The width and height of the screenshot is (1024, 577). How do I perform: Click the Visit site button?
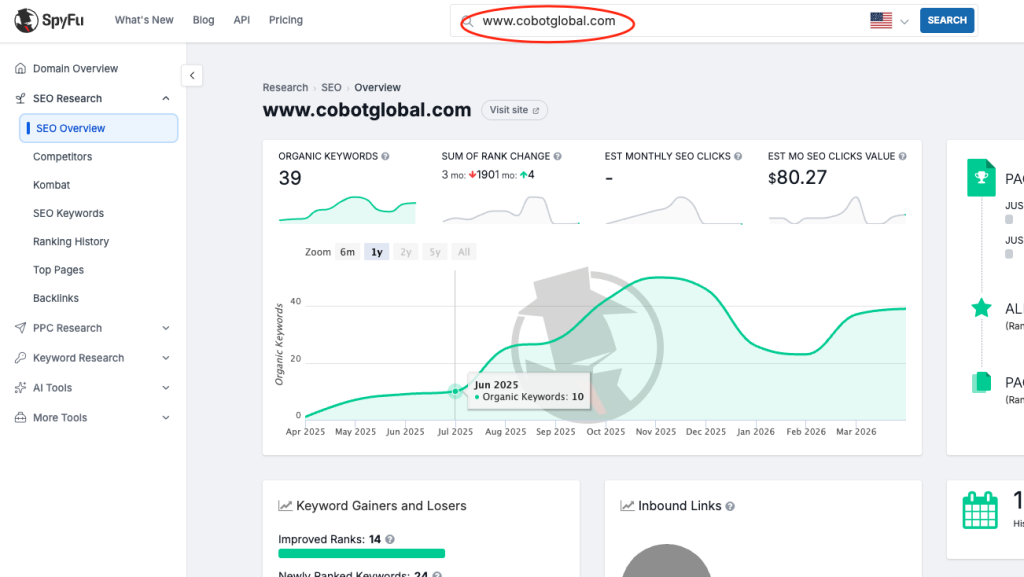pos(514,110)
